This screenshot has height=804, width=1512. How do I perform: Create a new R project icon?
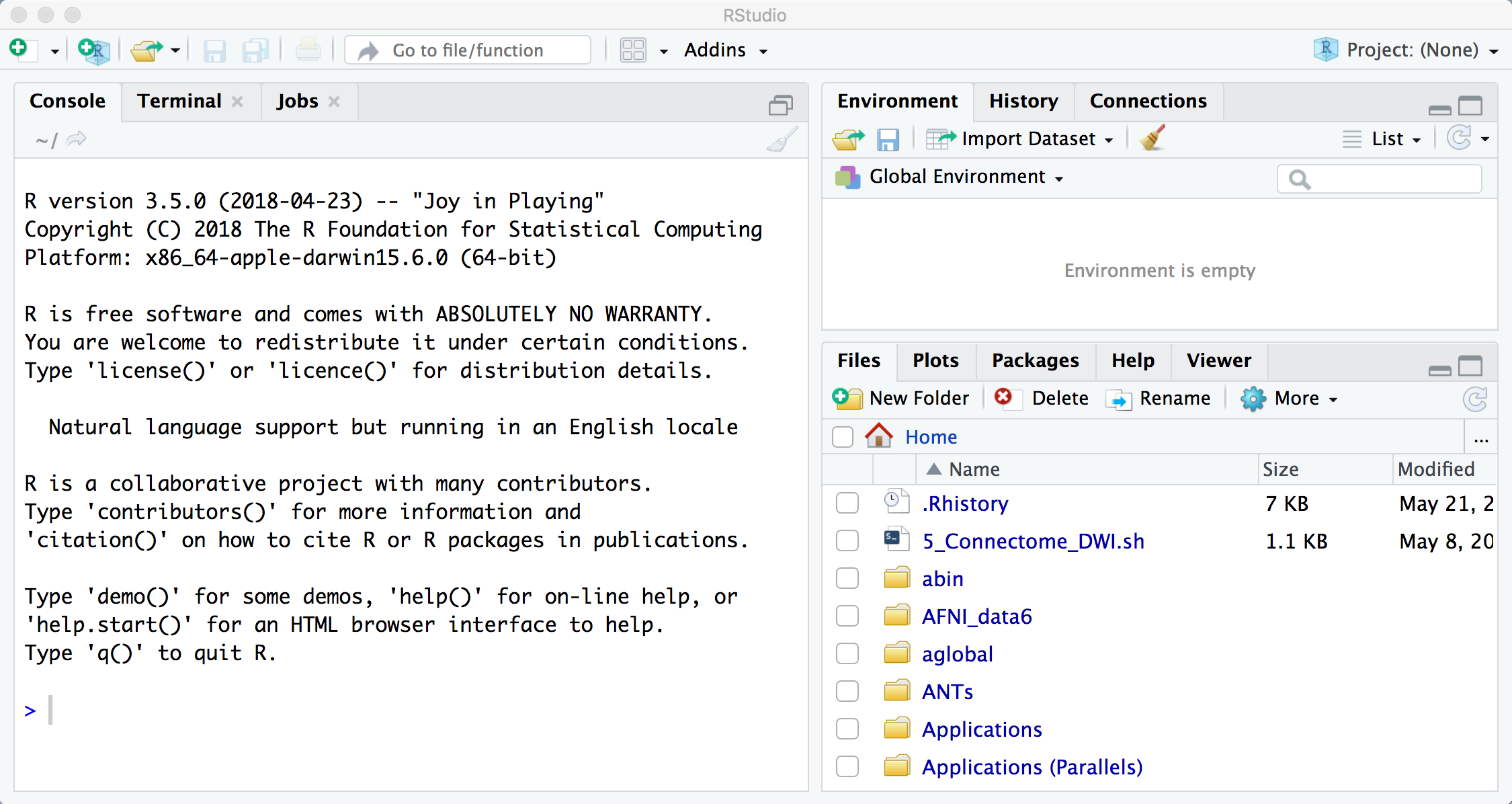point(93,50)
